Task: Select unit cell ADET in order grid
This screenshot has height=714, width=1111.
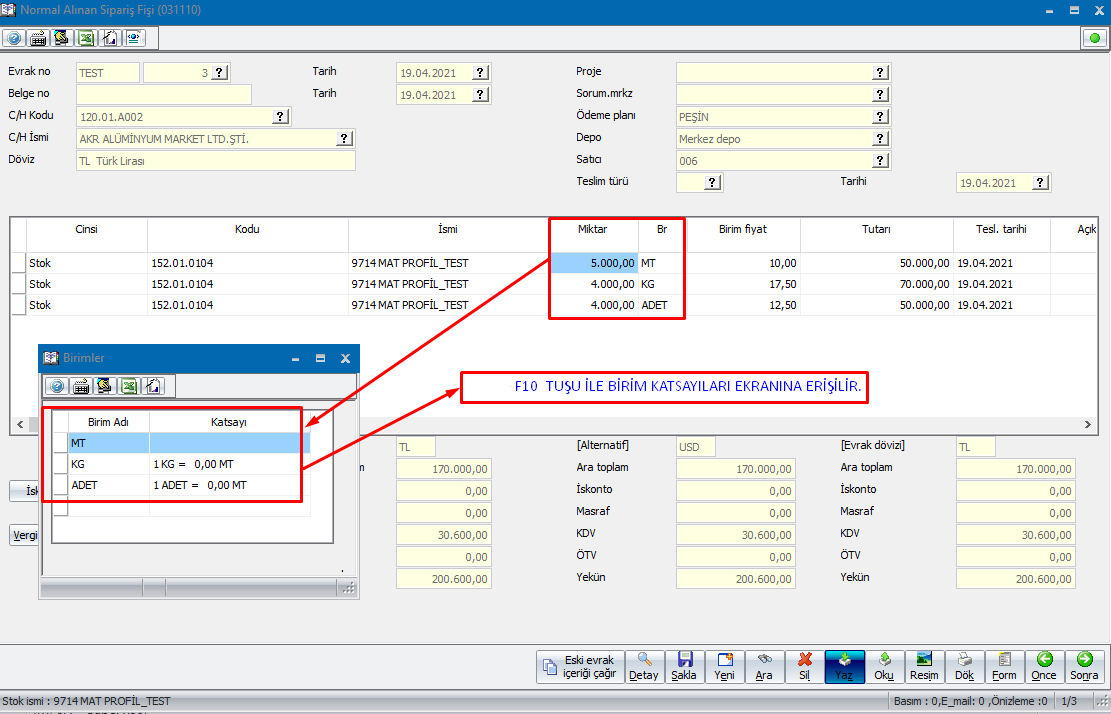Action: [661, 305]
